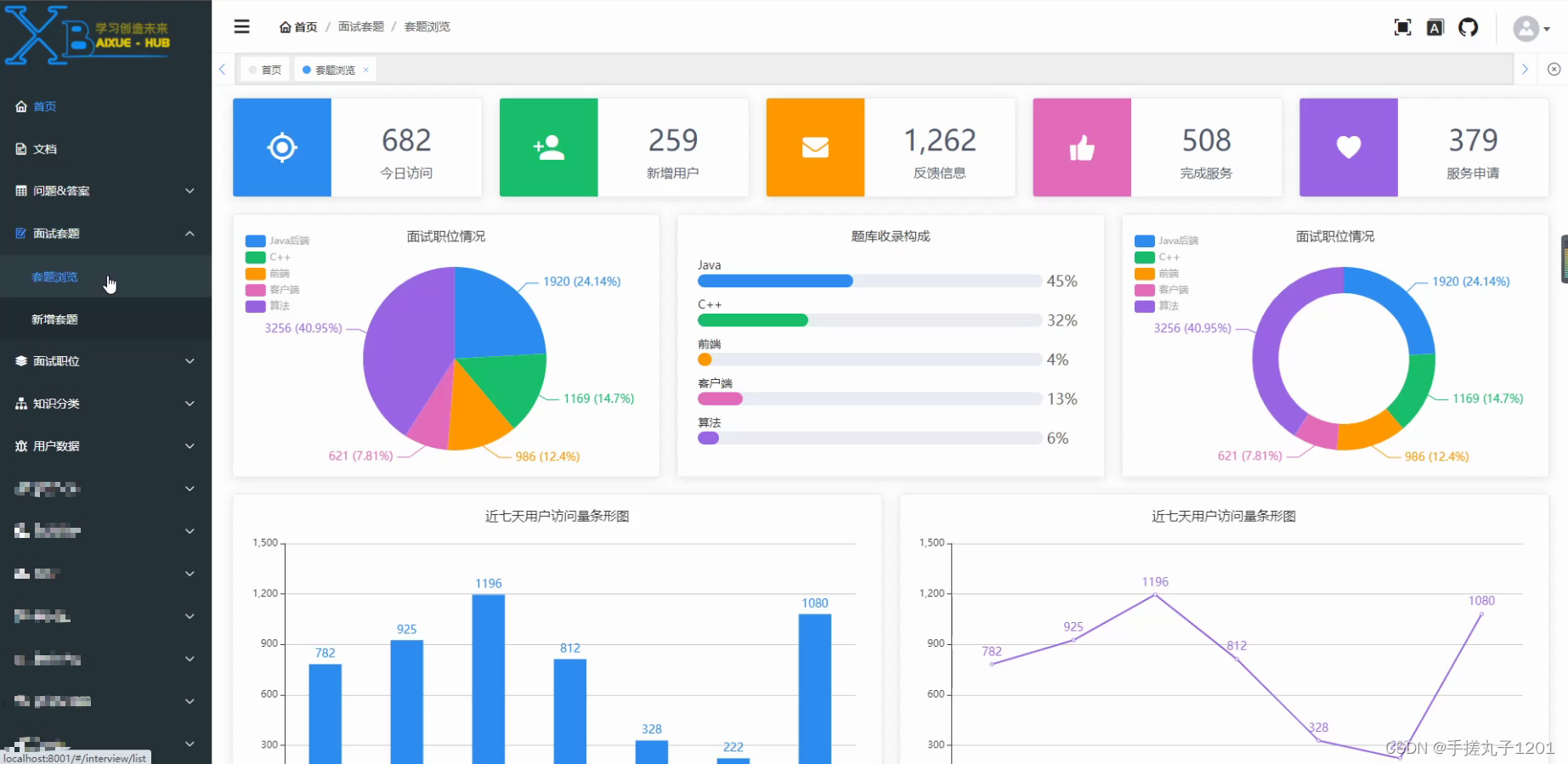Click the 客户端 progress bar at 13%
Image resolution: width=1568 pixels, height=764 pixels.
[869, 399]
